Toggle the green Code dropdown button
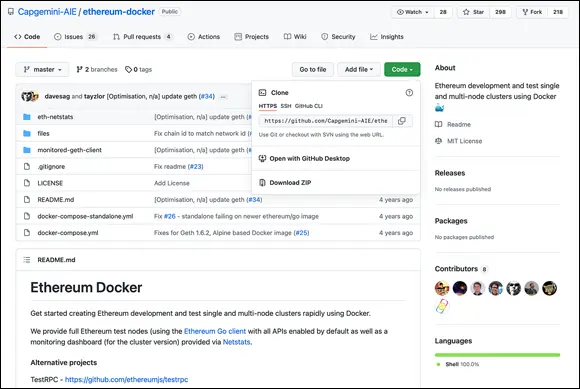The image size is (580, 389). pos(402,70)
